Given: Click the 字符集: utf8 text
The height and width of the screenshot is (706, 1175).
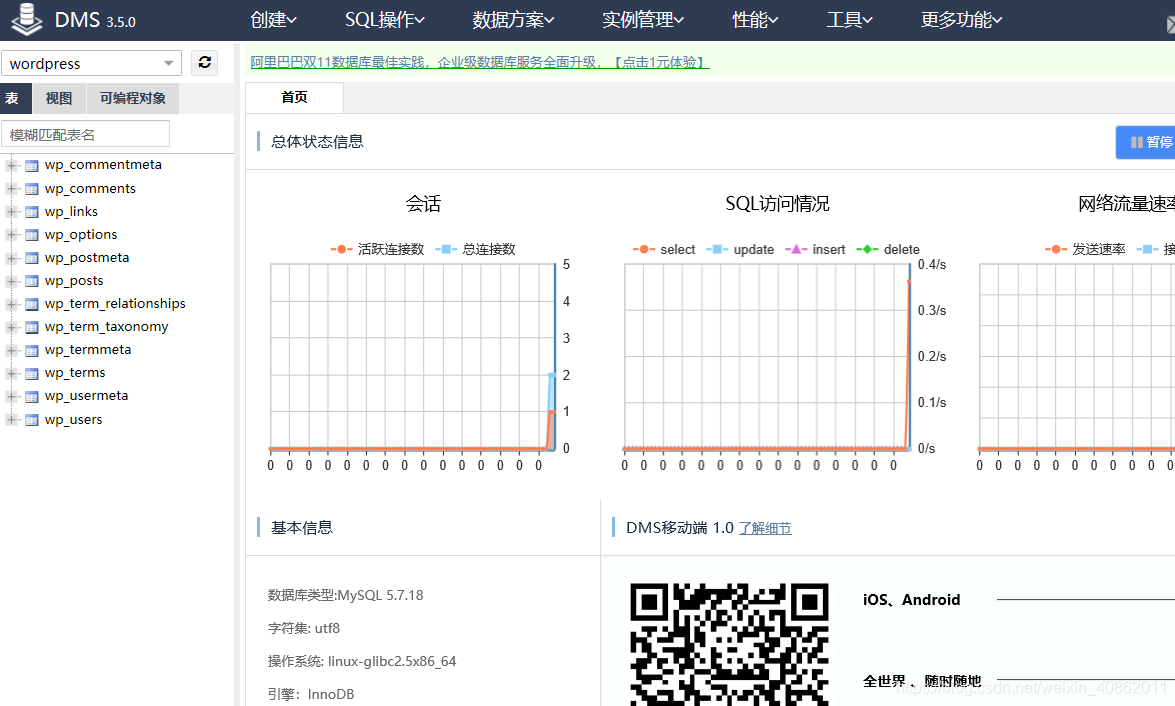Looking at the screenshot, I should [x=303, y=628].
